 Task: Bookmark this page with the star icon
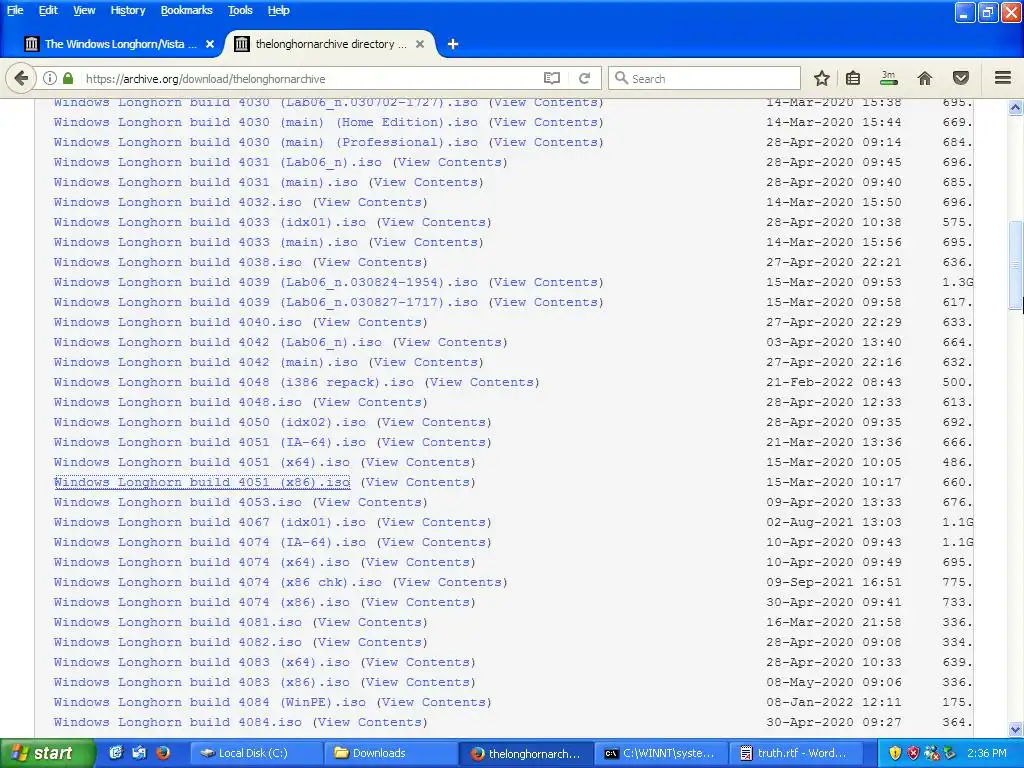pos(822,78)
